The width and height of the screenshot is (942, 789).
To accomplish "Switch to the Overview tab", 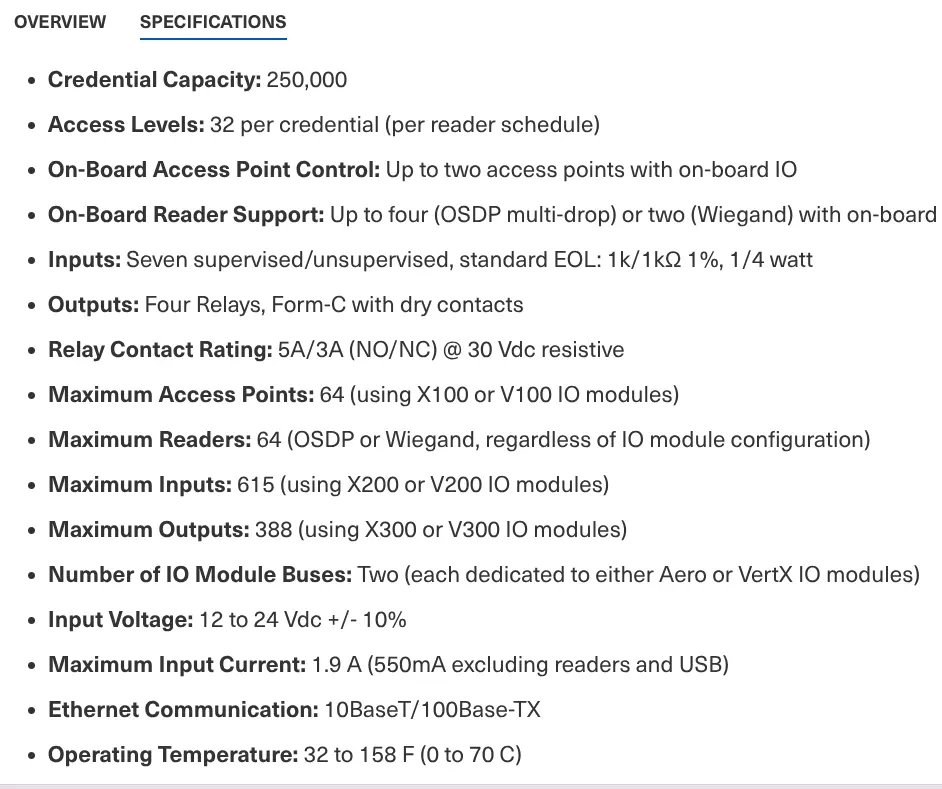I will (x=60, y=22).
